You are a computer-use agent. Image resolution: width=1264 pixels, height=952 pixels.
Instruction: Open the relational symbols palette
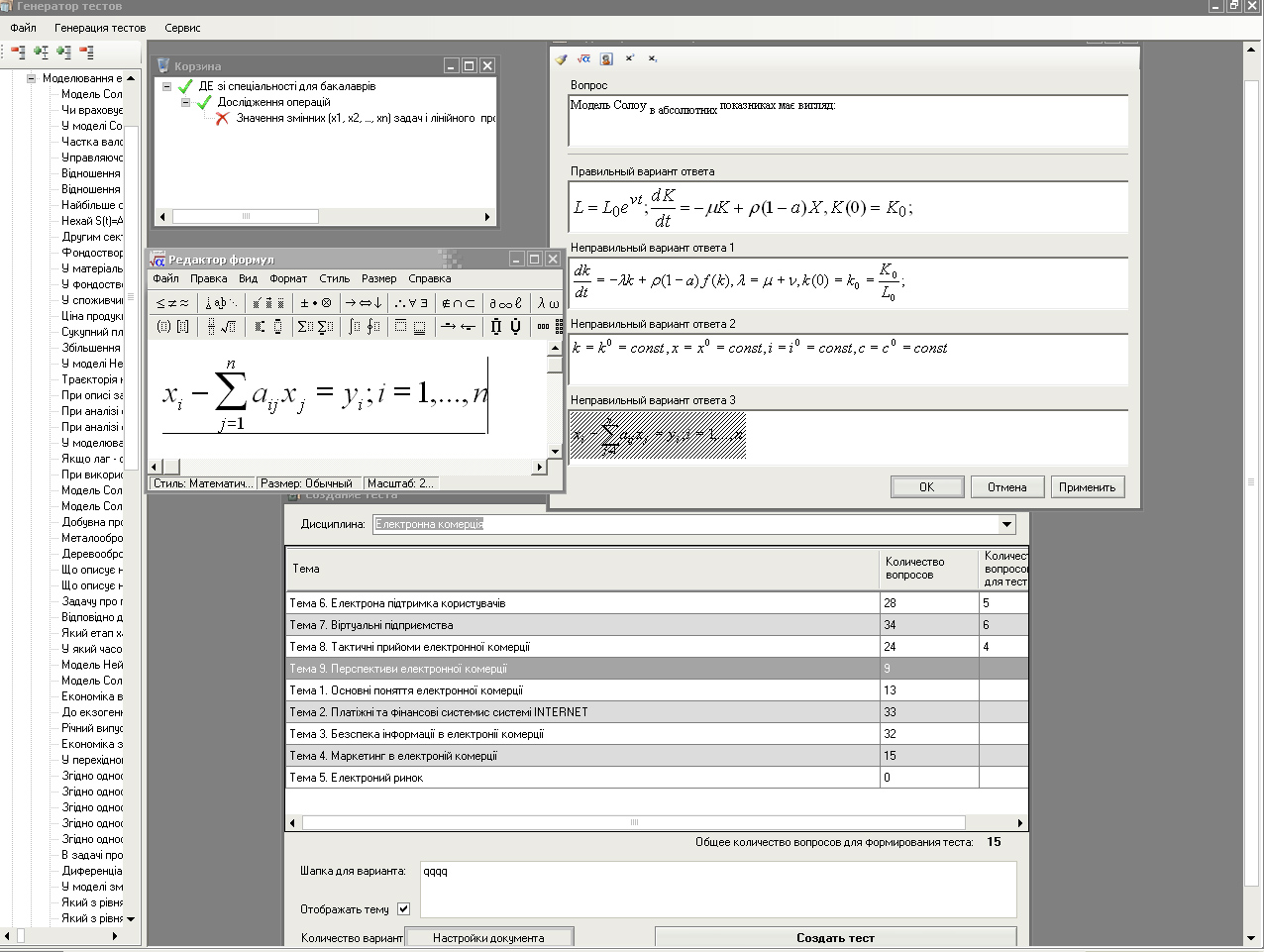[x=172, y=303]
